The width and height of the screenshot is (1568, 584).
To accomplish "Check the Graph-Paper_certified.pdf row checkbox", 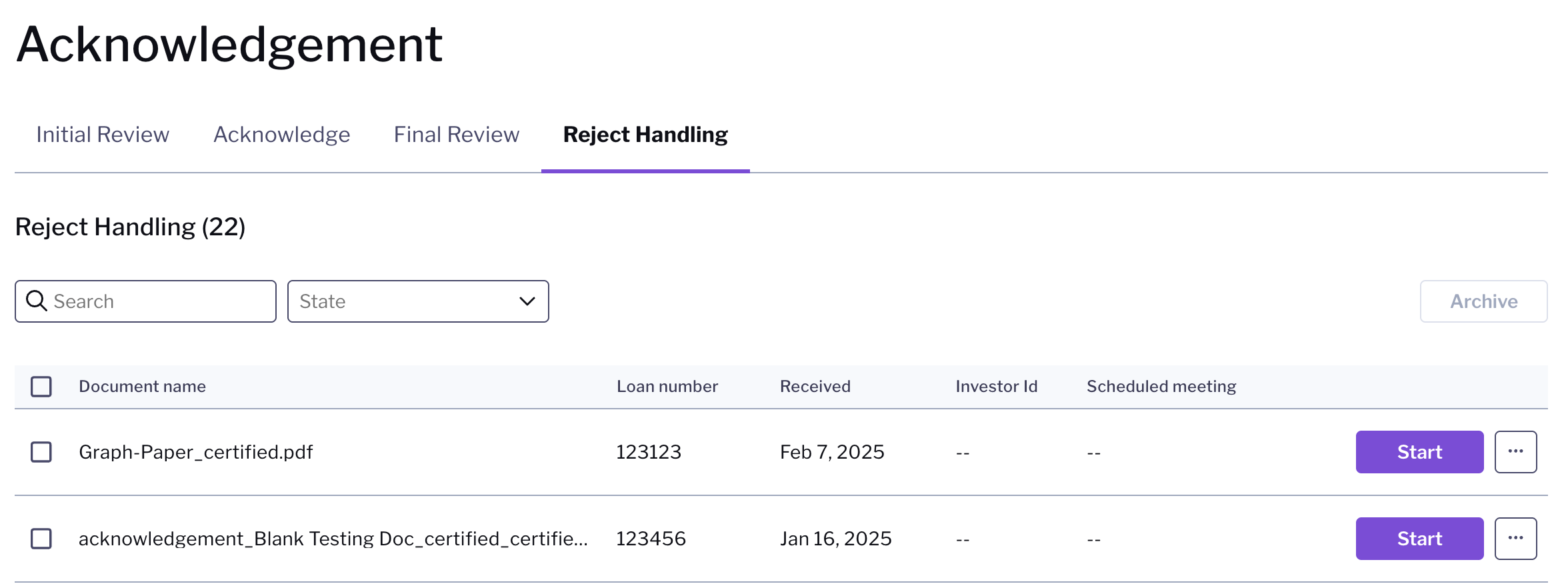I will coord(41,452).
